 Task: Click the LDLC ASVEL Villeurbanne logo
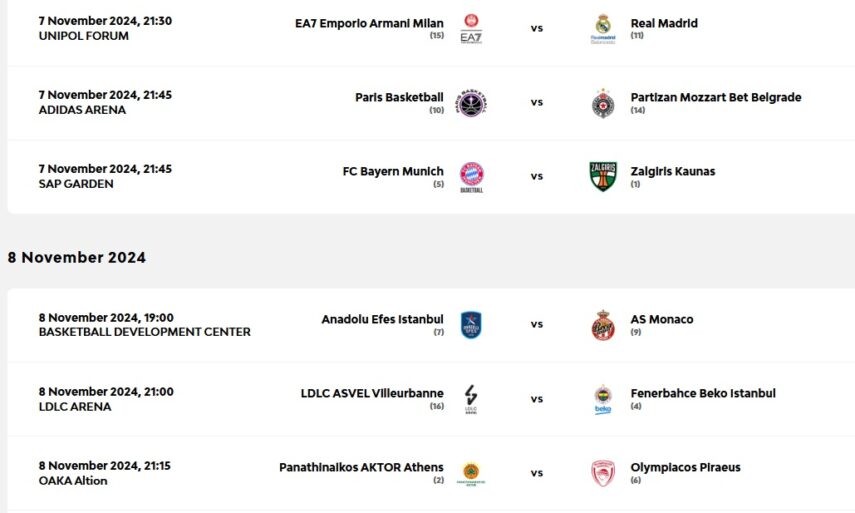471,399
